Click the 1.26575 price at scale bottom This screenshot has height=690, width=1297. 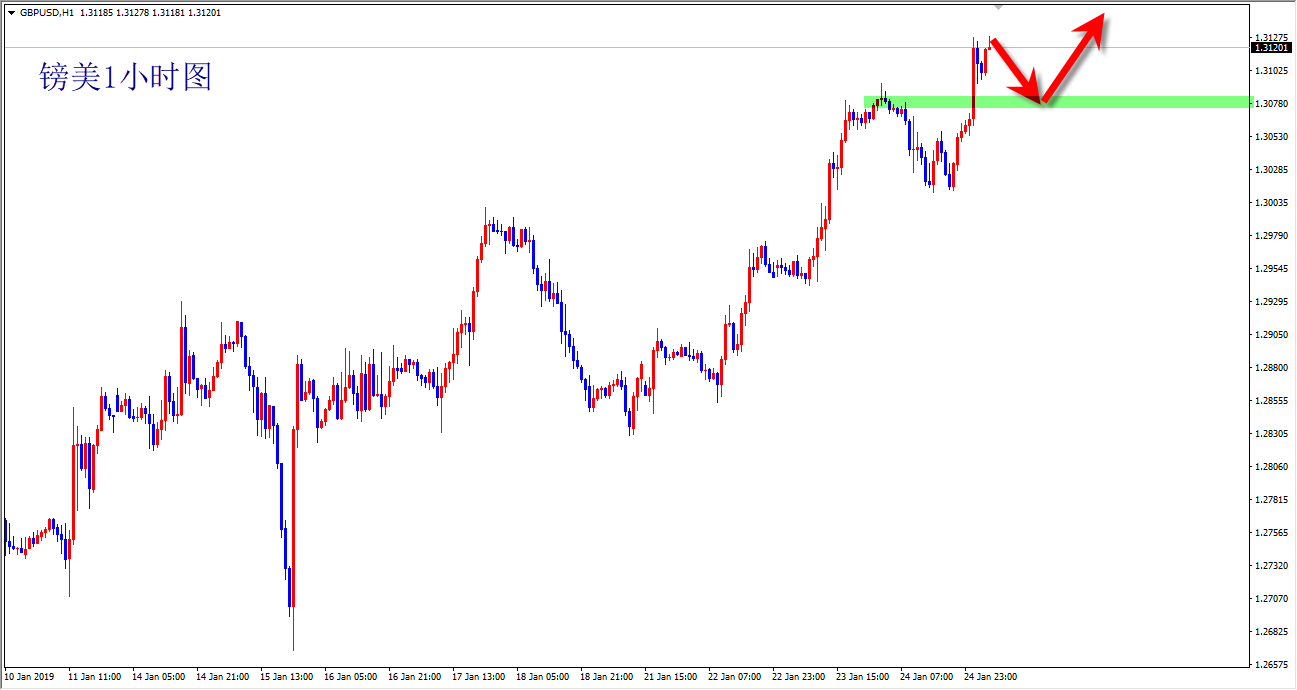[x=1272, y=664]
